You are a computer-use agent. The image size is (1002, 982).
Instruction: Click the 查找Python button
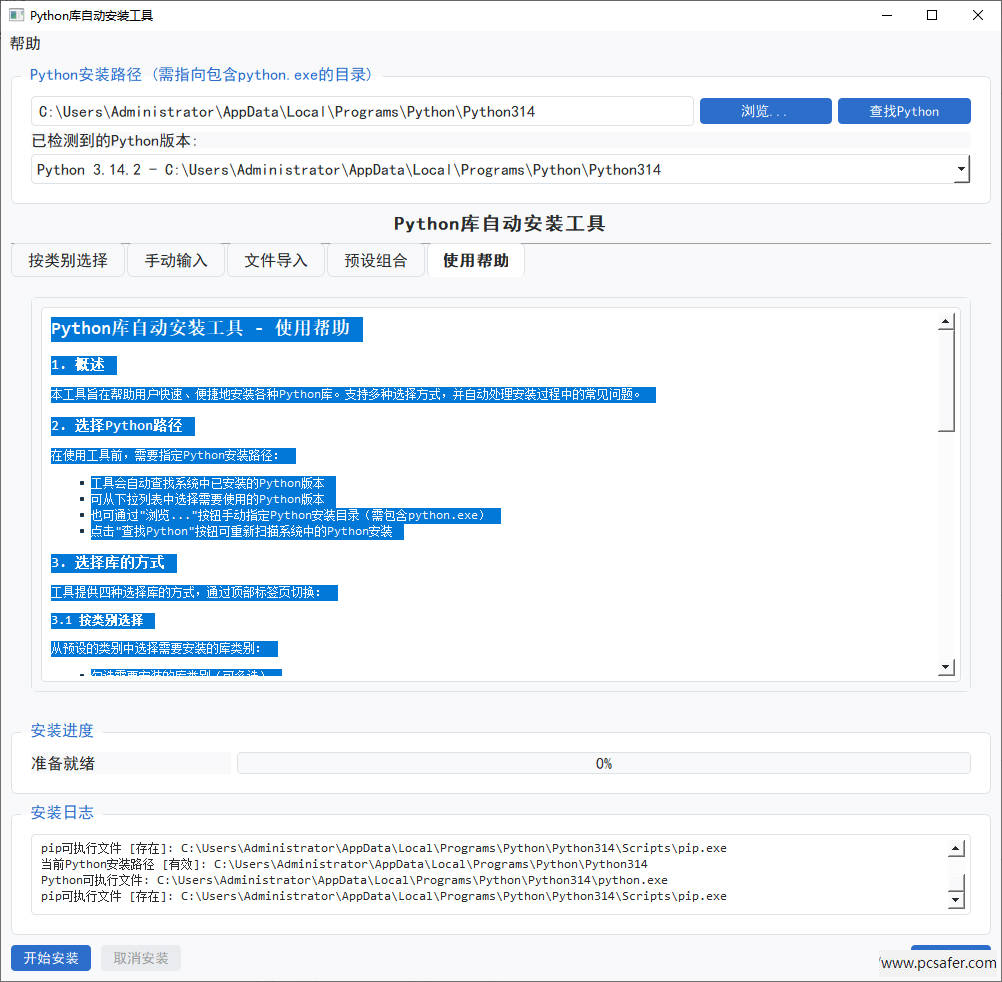tap(904, 111)
